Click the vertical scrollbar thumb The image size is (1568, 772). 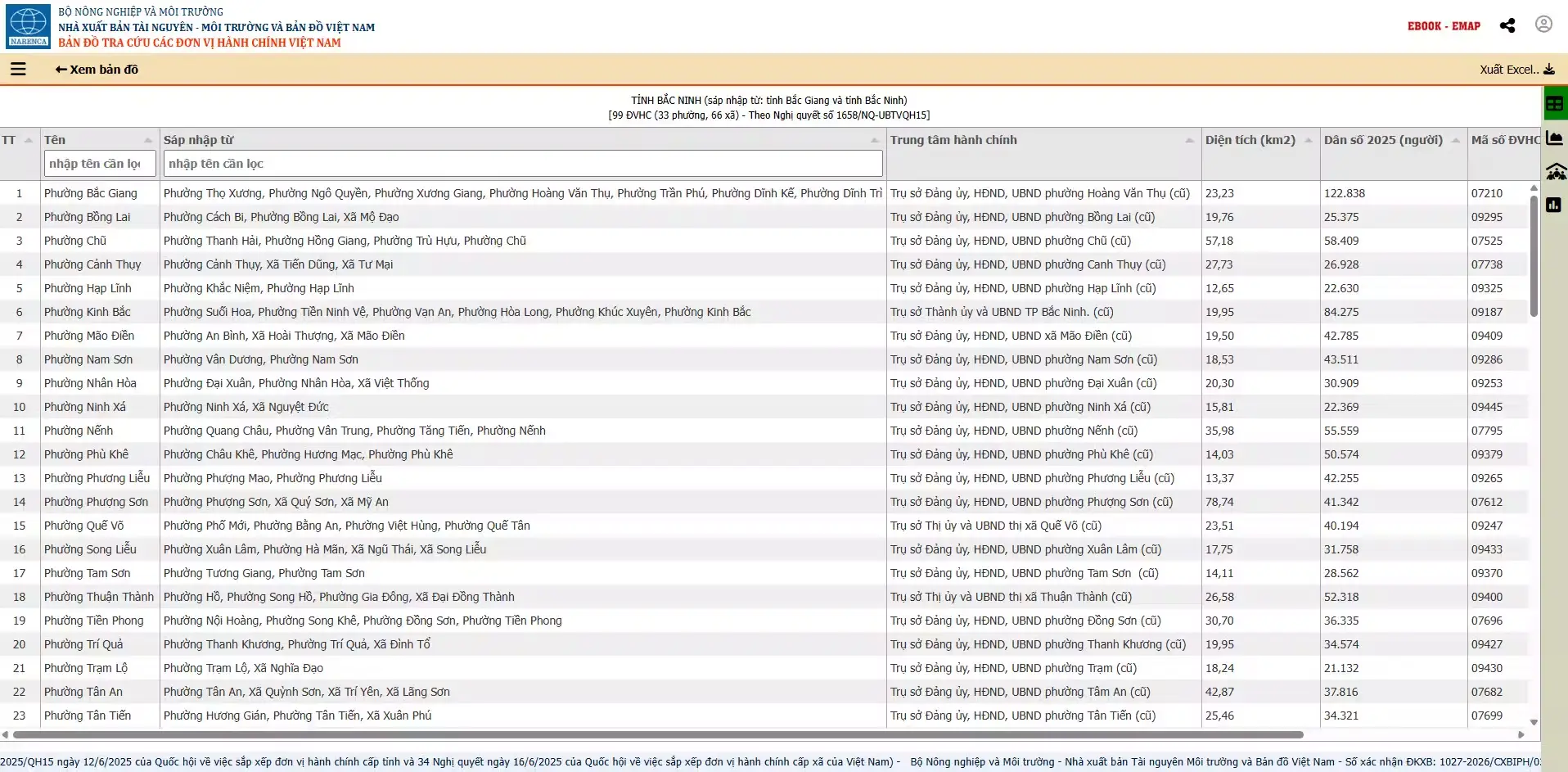tap(1534, 255)
